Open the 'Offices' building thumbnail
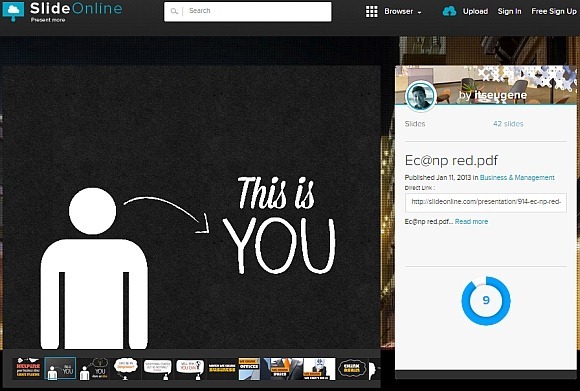The height and width of the screenshot is (391, 580). (x=249, y=368)
